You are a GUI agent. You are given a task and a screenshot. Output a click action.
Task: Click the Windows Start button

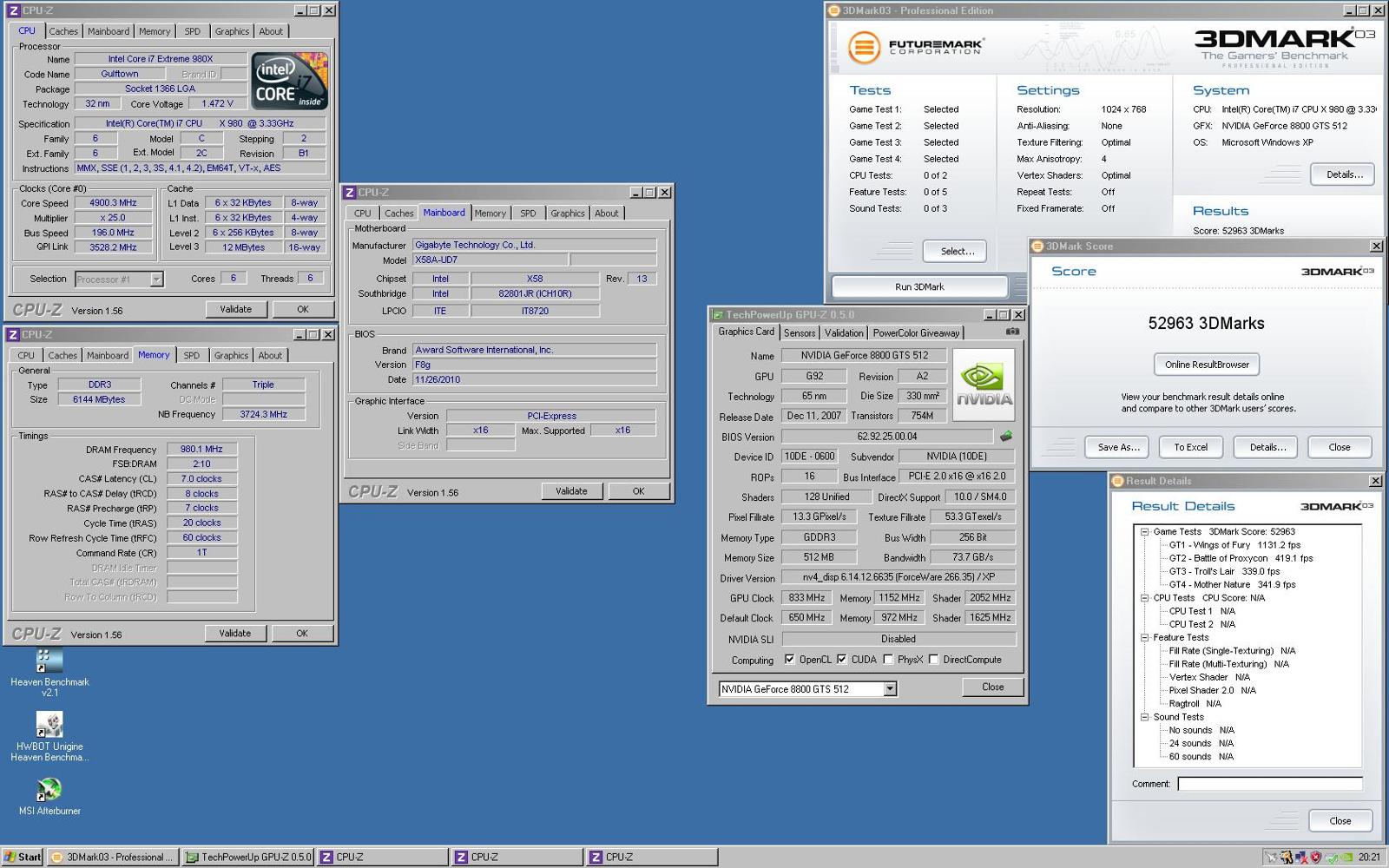point(23,857)
